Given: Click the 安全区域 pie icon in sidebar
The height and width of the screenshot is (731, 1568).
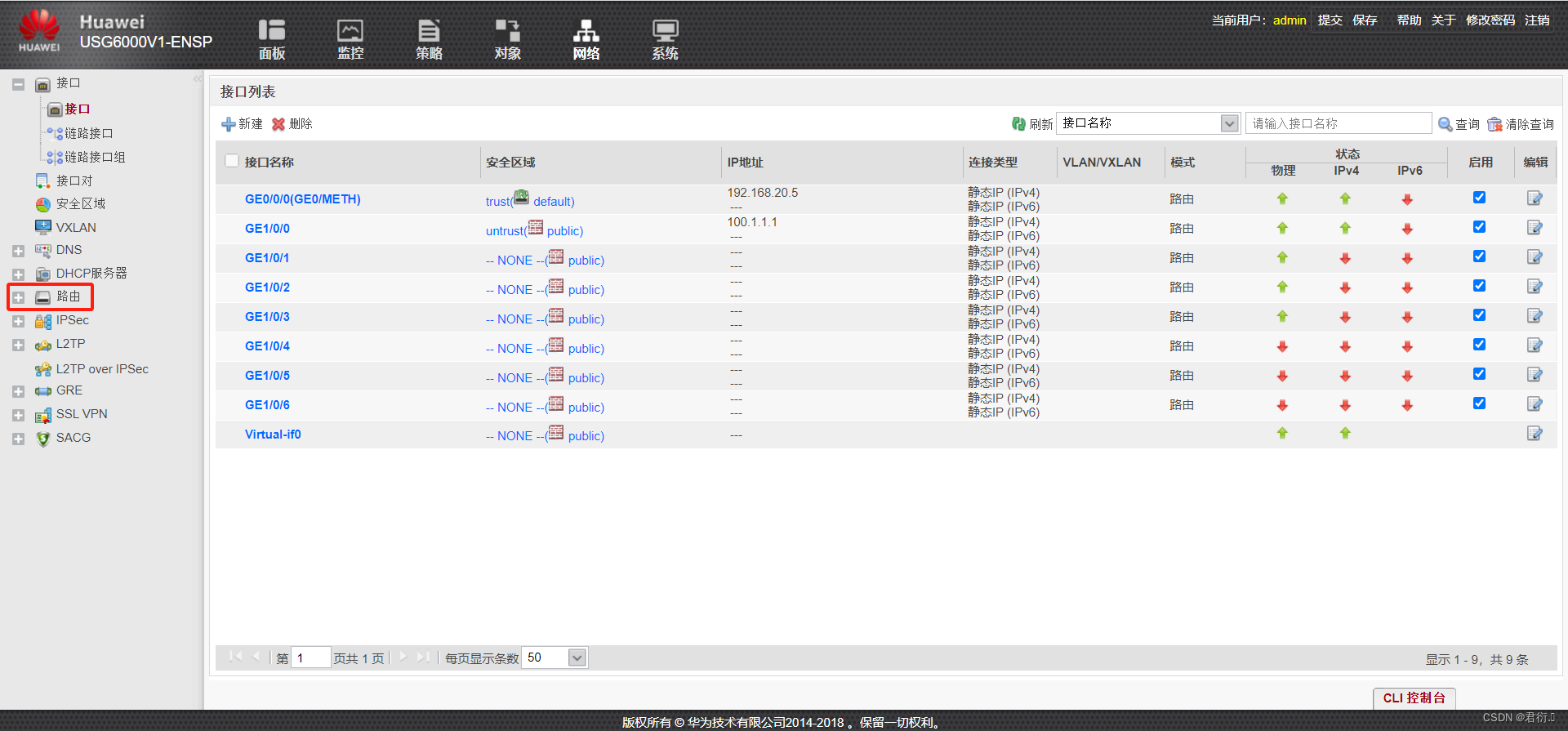Looking at the screenshot, I should (x=43, y=204).
